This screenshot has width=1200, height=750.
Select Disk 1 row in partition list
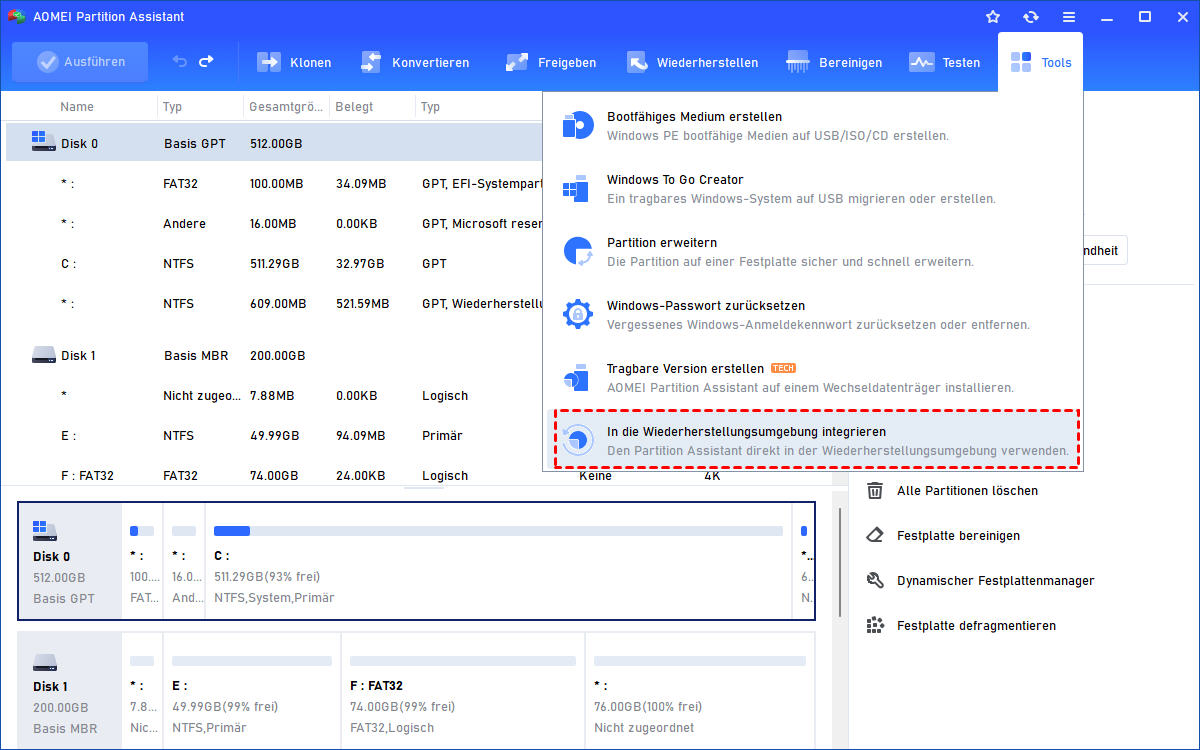[274, 355]
